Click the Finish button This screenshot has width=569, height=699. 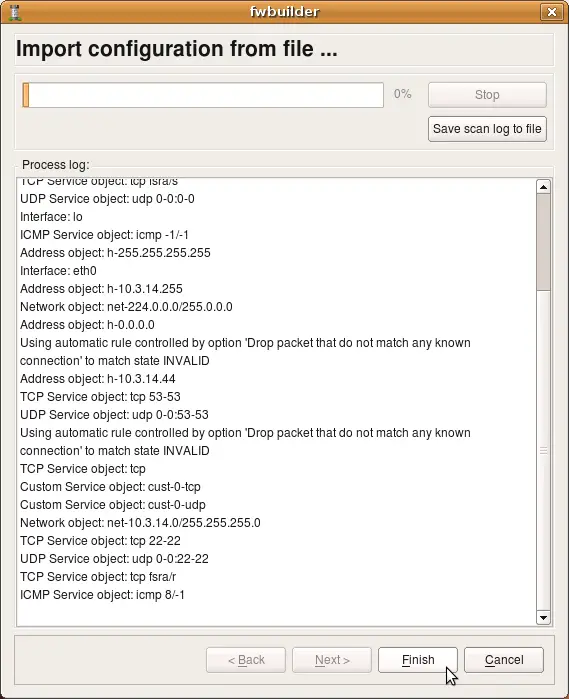(418, 660)
